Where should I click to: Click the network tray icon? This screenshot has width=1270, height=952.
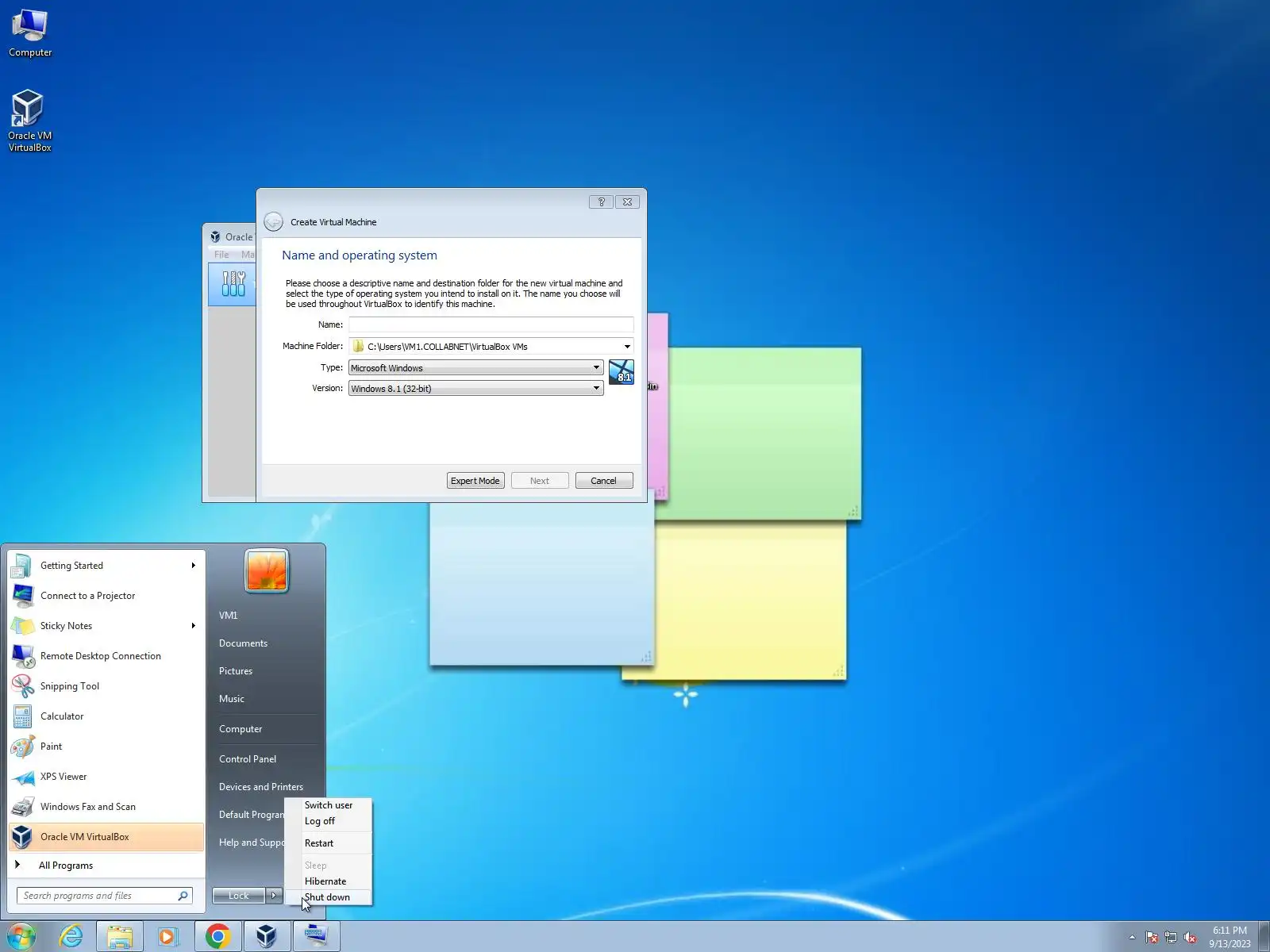[x=1171, y=937]
